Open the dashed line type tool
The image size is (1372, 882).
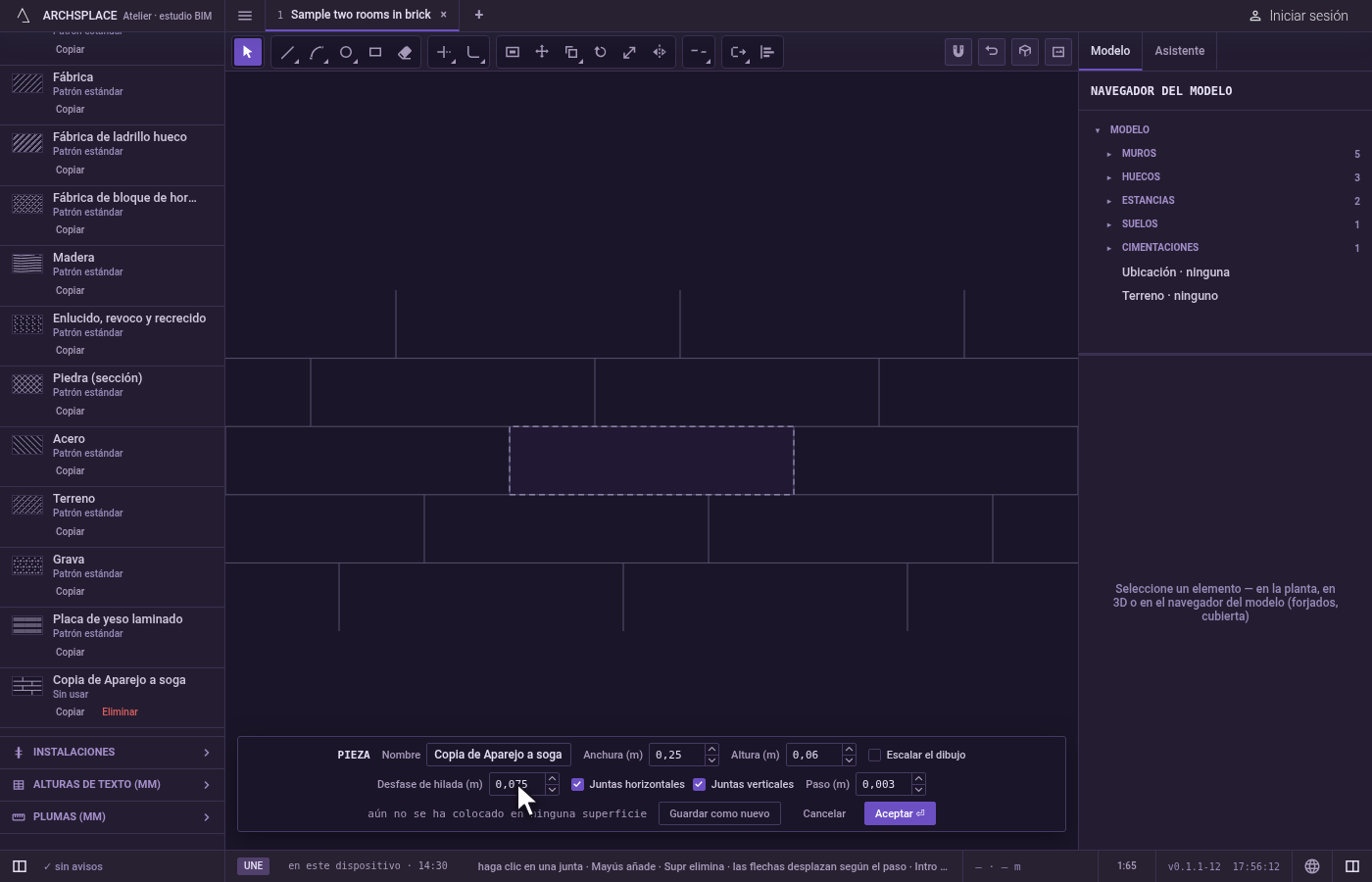(x=699, y=52)
